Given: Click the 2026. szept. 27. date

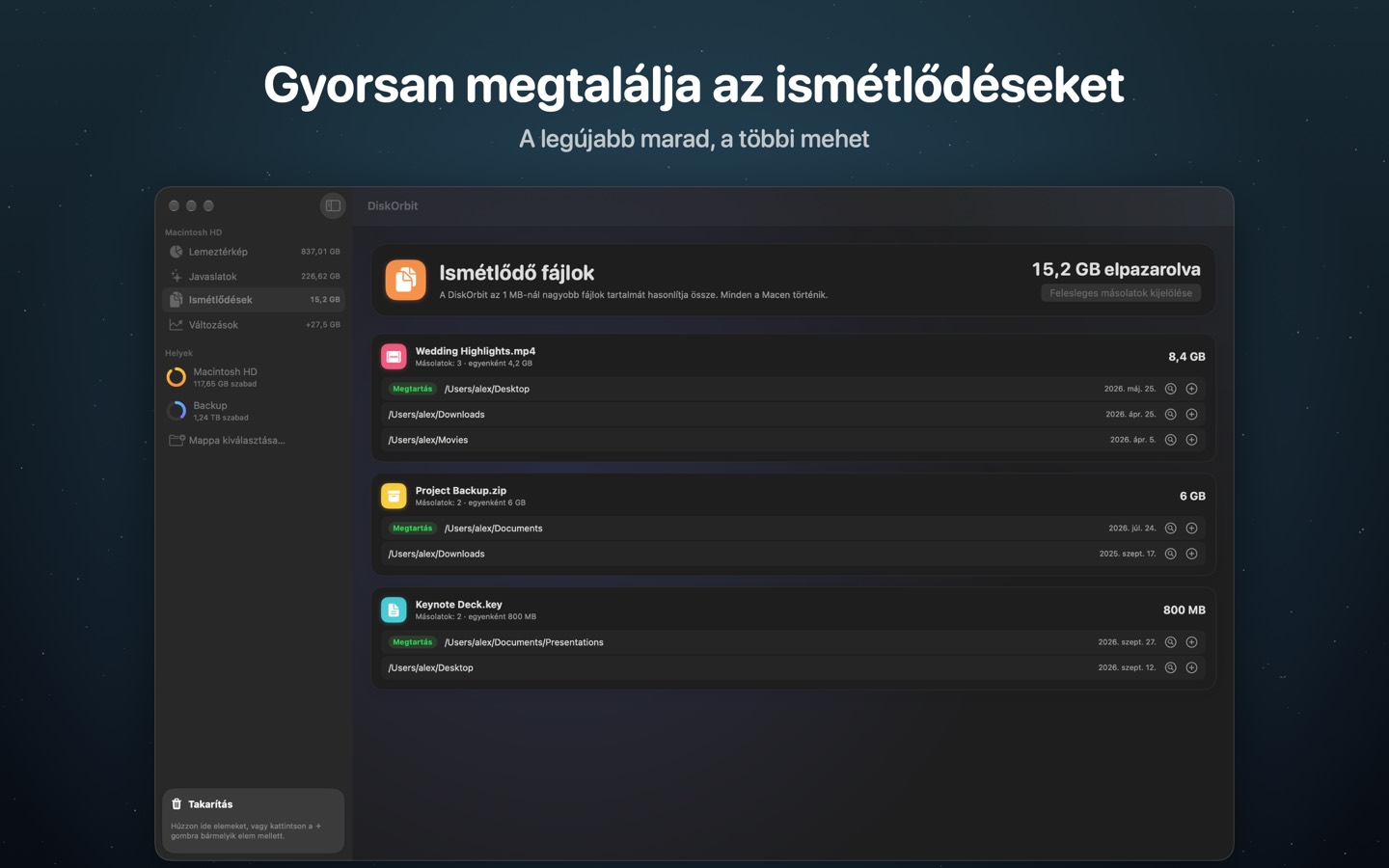Looking at the screenshot, I should click(x=1127, y=642).
